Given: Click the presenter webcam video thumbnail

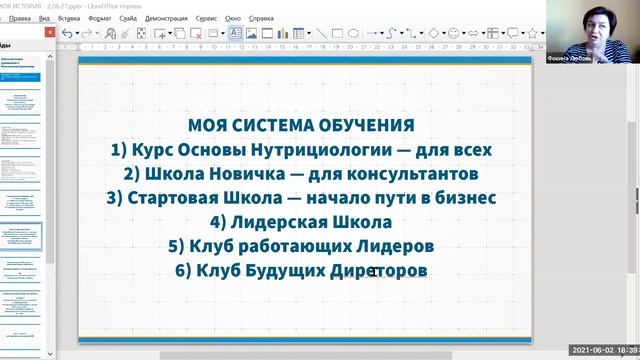Looking at the screenshot, I should point(593,31).
